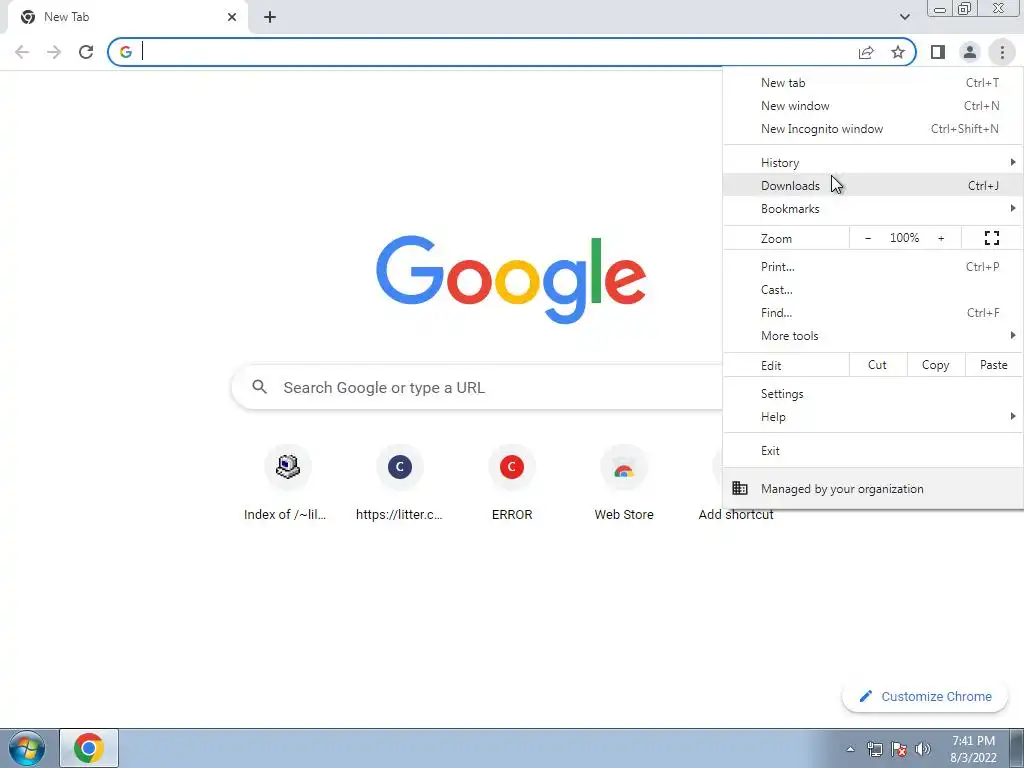Image resolution: width=1024 pixels, height=768 pixels.
Task: Select Exit to quit Chrome
Action: point(873,451)
